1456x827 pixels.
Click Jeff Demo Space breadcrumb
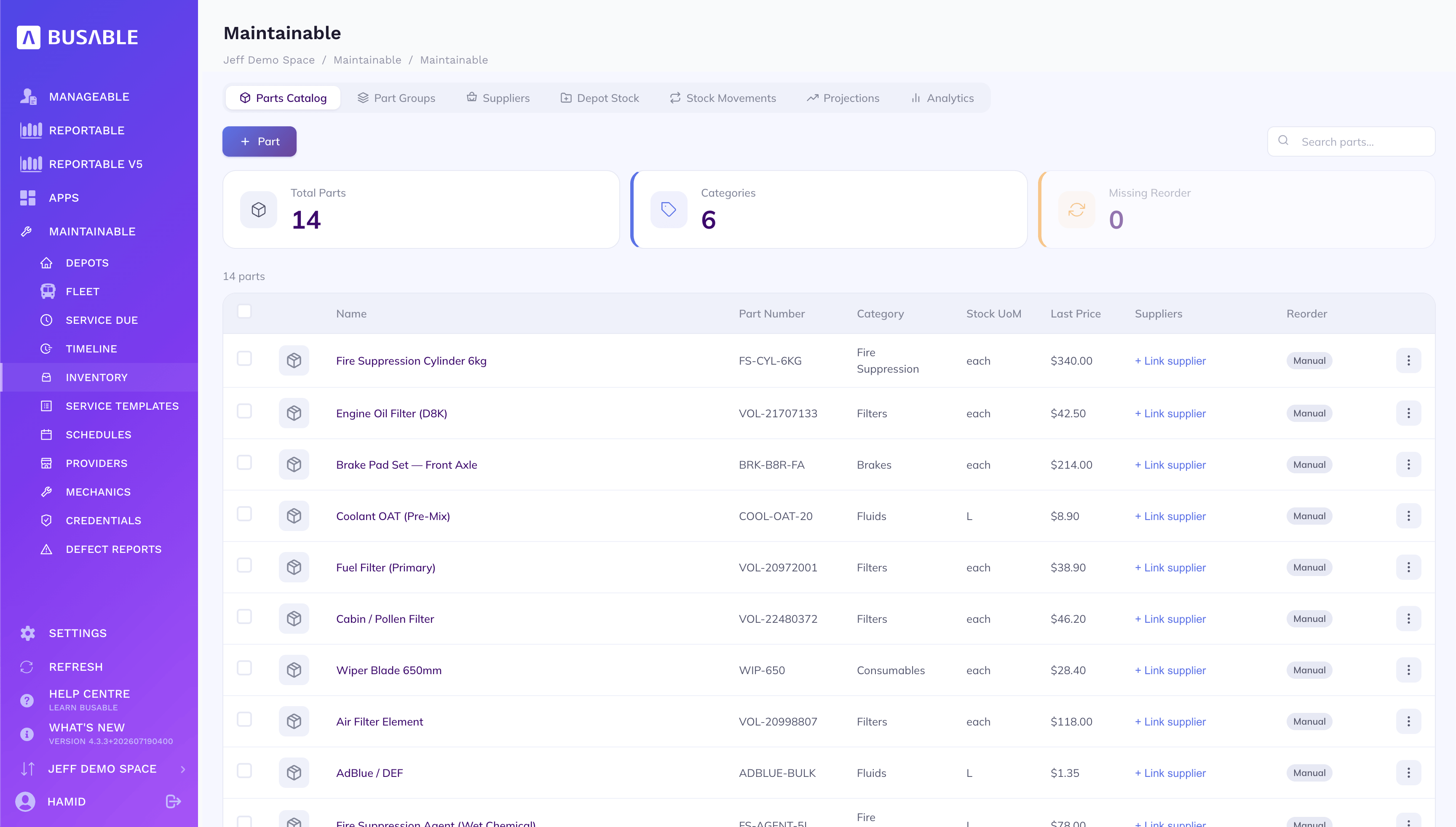(269, 60)
